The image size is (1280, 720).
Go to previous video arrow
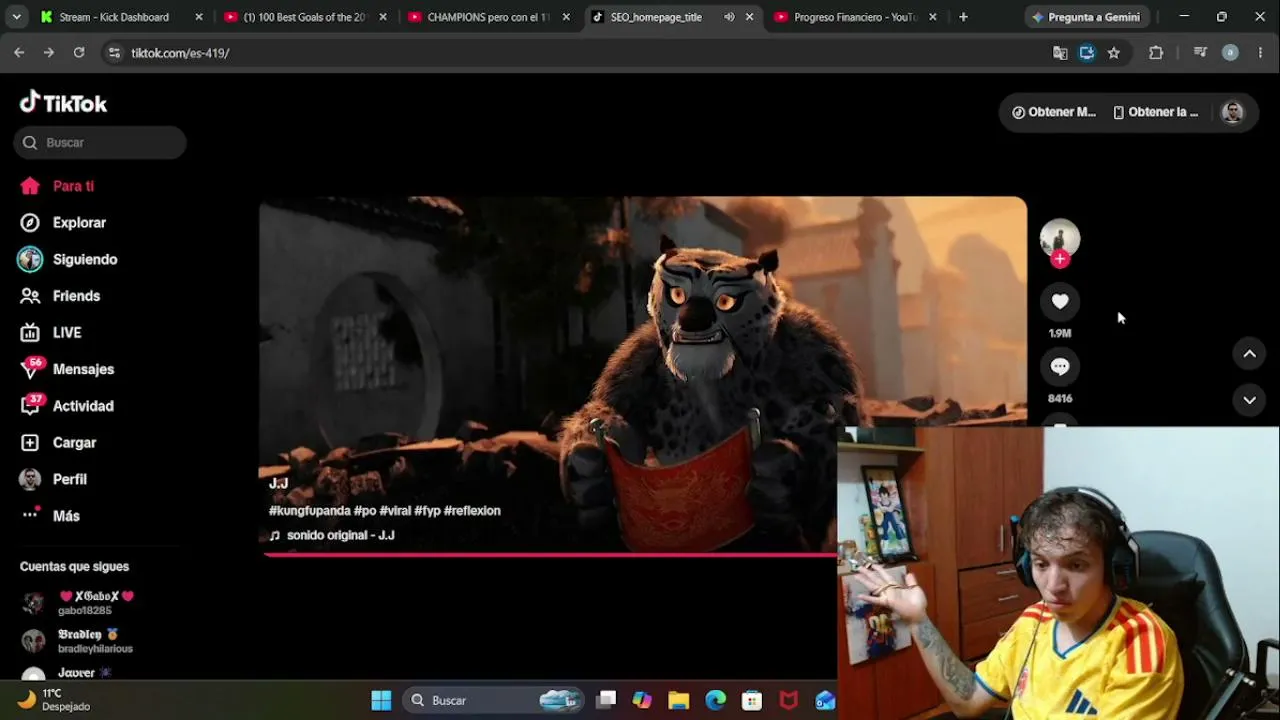(1249, 353)
